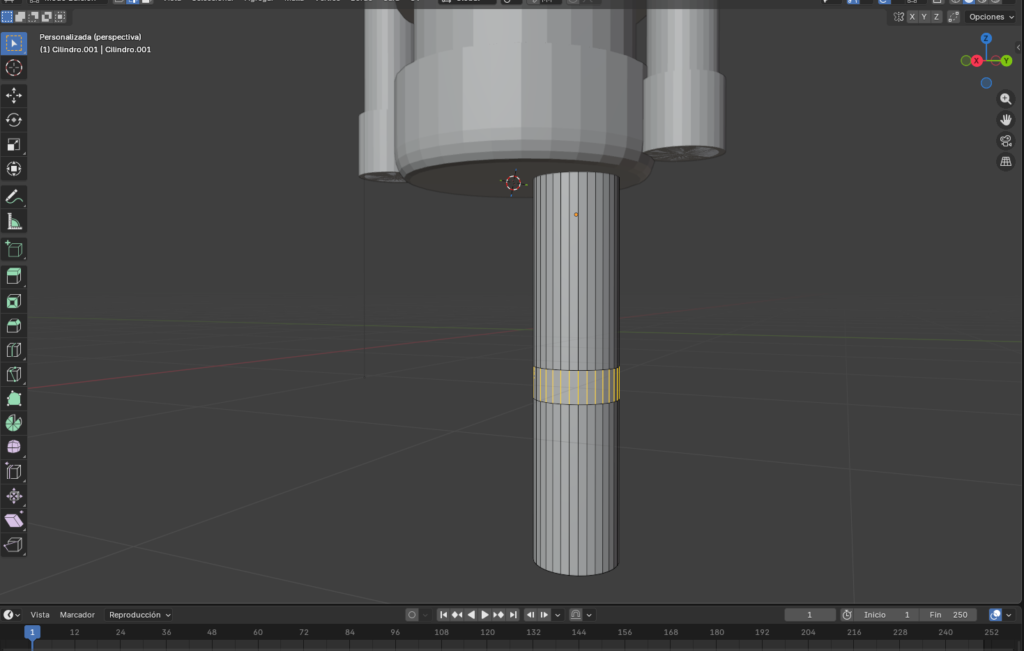1024x651 pixels.
Task: Open the Reproducción dropdown in the timeline
Action: 138,614
